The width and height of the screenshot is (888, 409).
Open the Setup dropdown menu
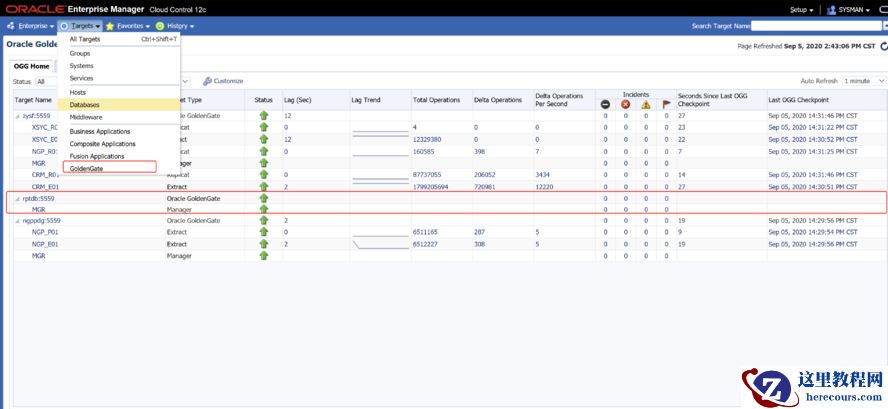(x=801, y=9)
